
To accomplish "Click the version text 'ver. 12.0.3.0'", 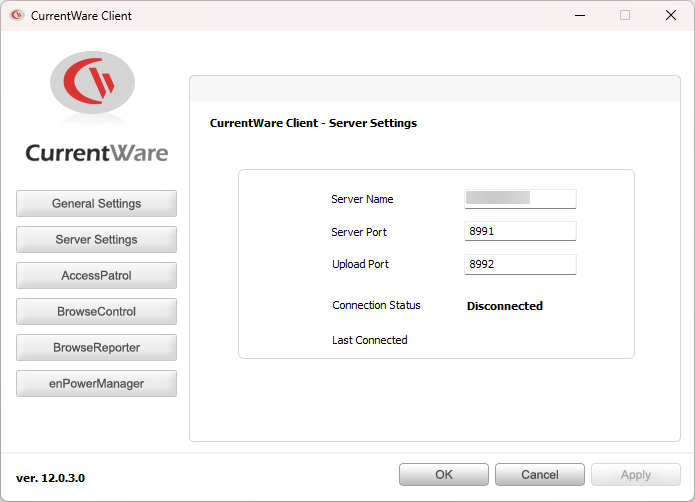I will click(51, 478).
